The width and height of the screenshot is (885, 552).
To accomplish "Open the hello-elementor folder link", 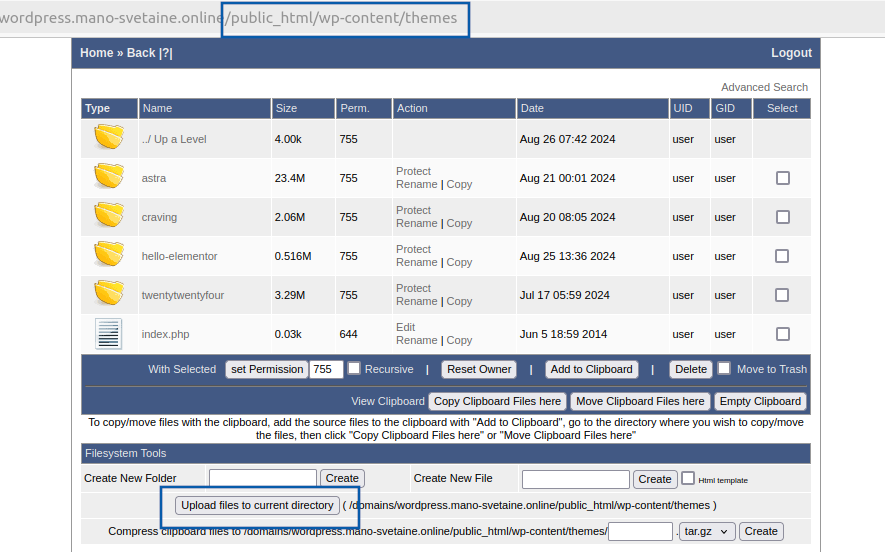I will coord(179,256).
